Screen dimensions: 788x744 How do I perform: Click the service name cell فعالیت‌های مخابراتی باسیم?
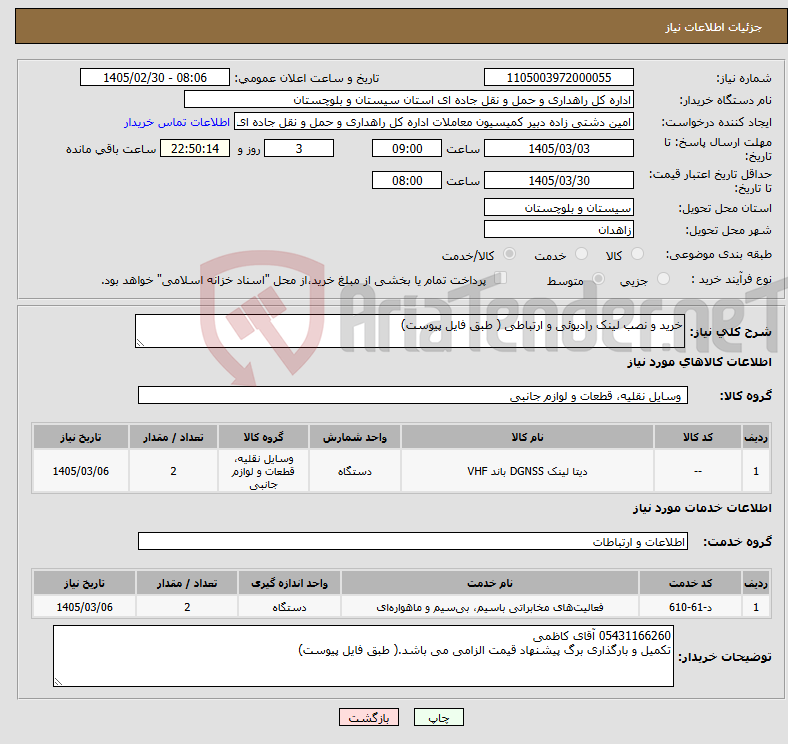point(490,607)
